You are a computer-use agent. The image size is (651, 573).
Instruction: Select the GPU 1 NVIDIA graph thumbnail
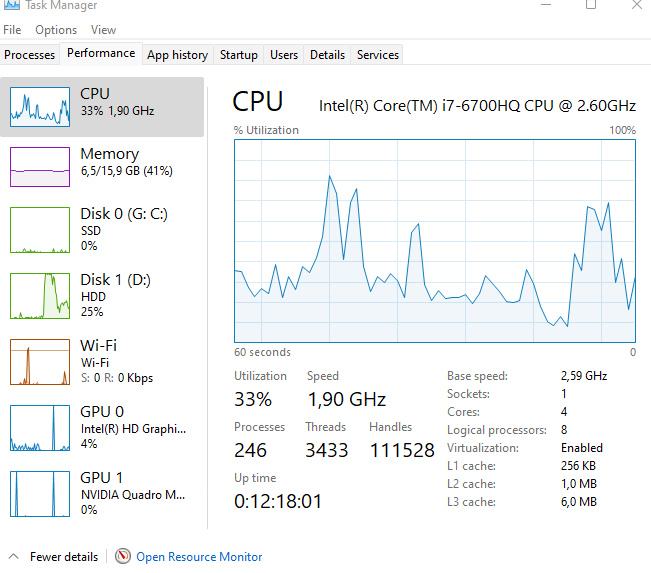(40, 493)
